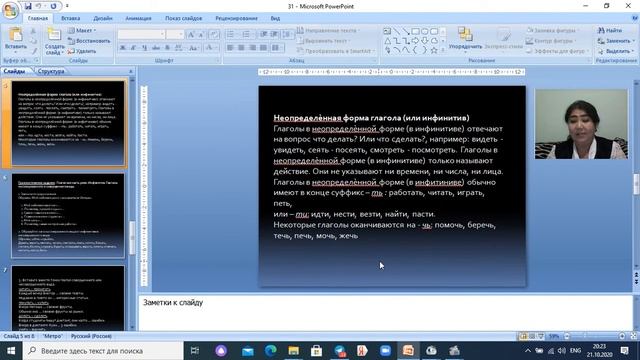Save the presentation from Quick Access toolbar
Screen dimensions: 640x360
click(28, 6)
